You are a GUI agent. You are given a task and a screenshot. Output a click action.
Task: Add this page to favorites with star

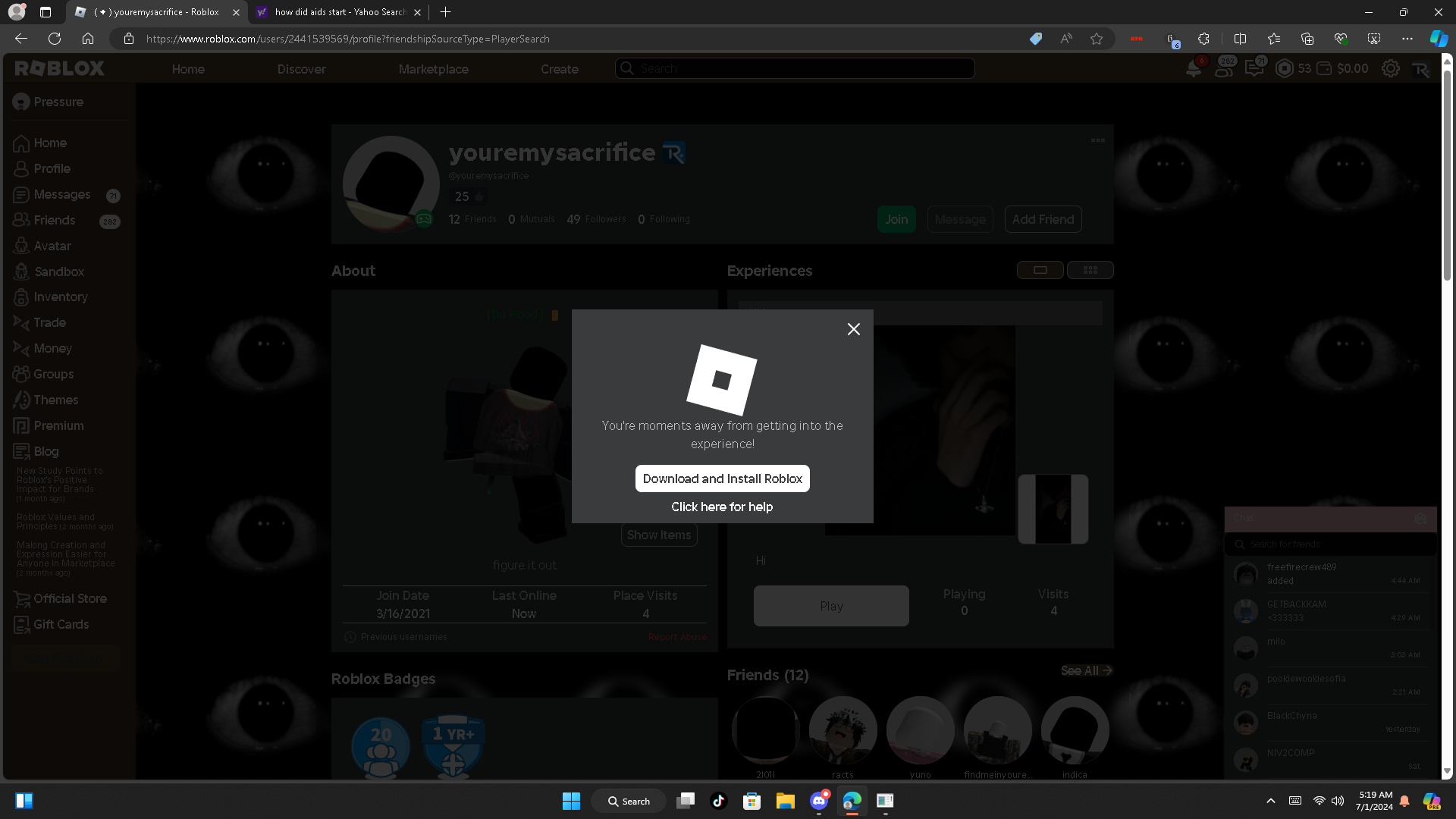coord(1097,39)
